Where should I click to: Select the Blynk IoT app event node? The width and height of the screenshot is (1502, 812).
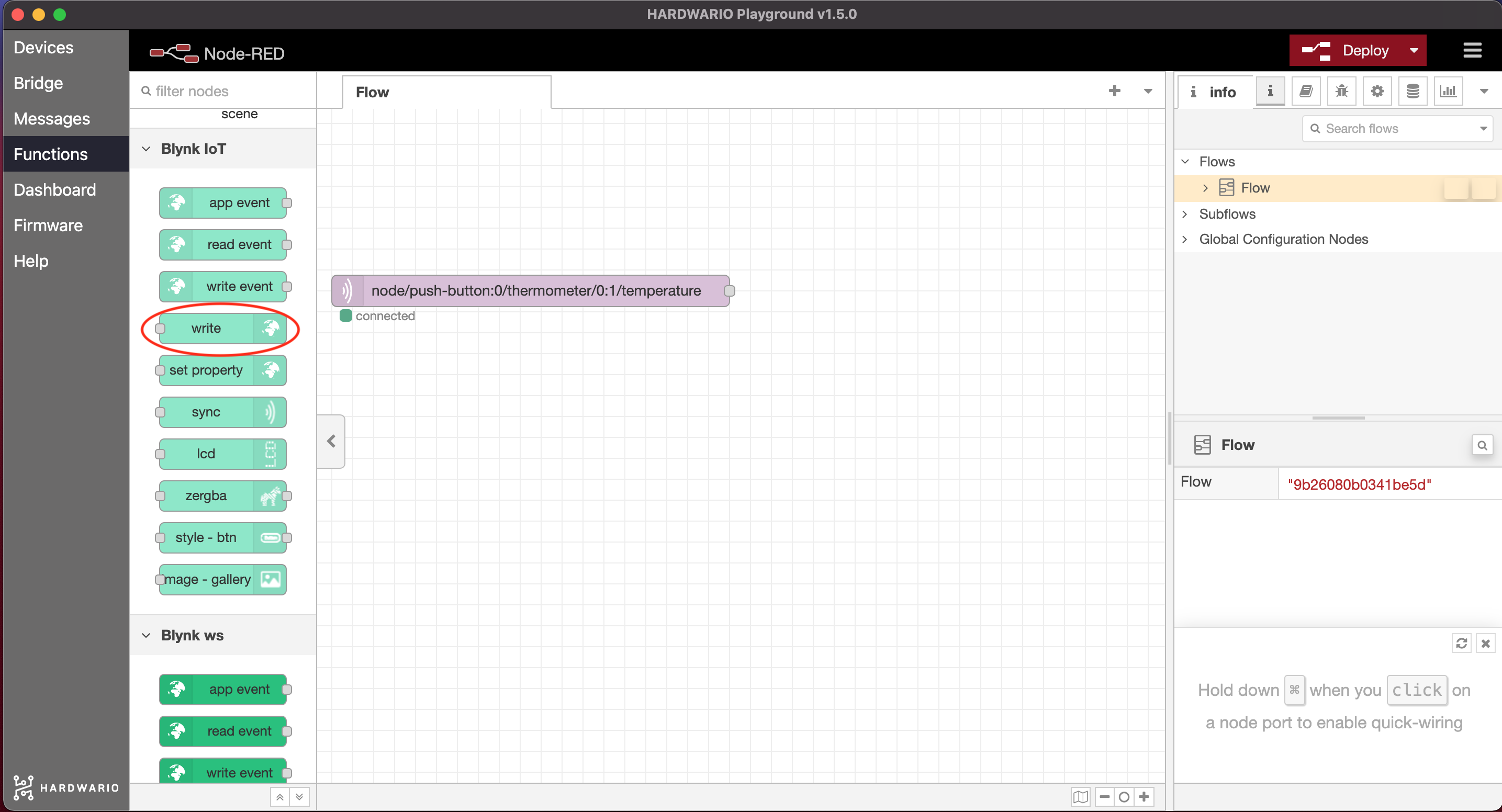coord(224,203)
